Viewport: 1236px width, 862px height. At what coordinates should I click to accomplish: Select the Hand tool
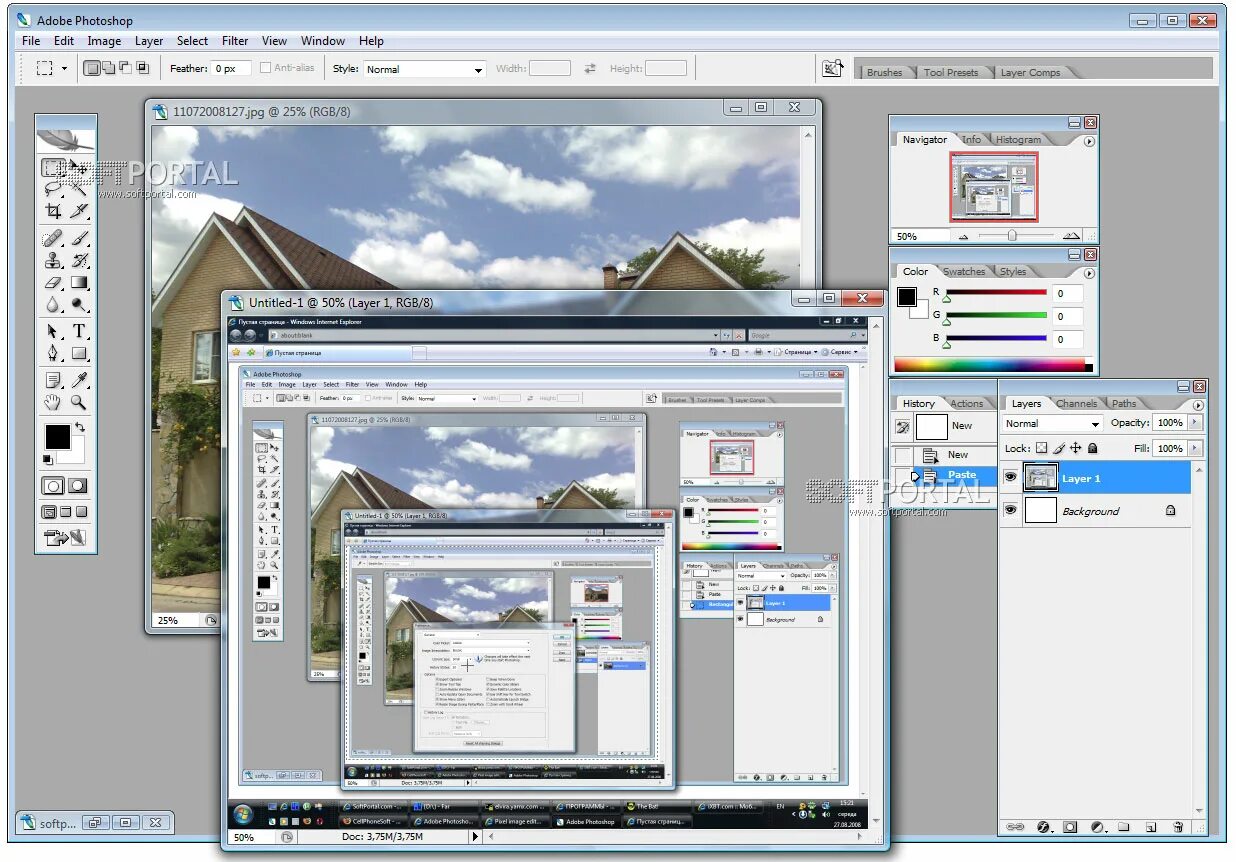coord(52,403)
